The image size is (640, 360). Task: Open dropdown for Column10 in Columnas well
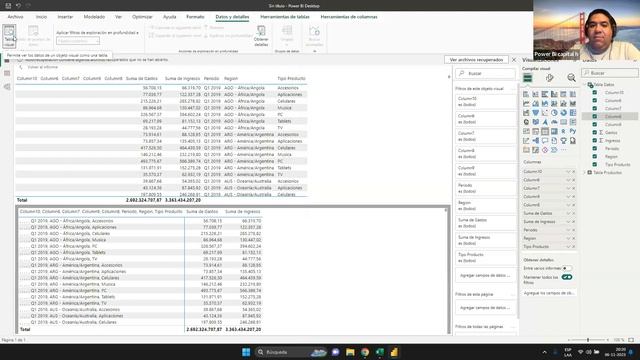click(568, 172)
